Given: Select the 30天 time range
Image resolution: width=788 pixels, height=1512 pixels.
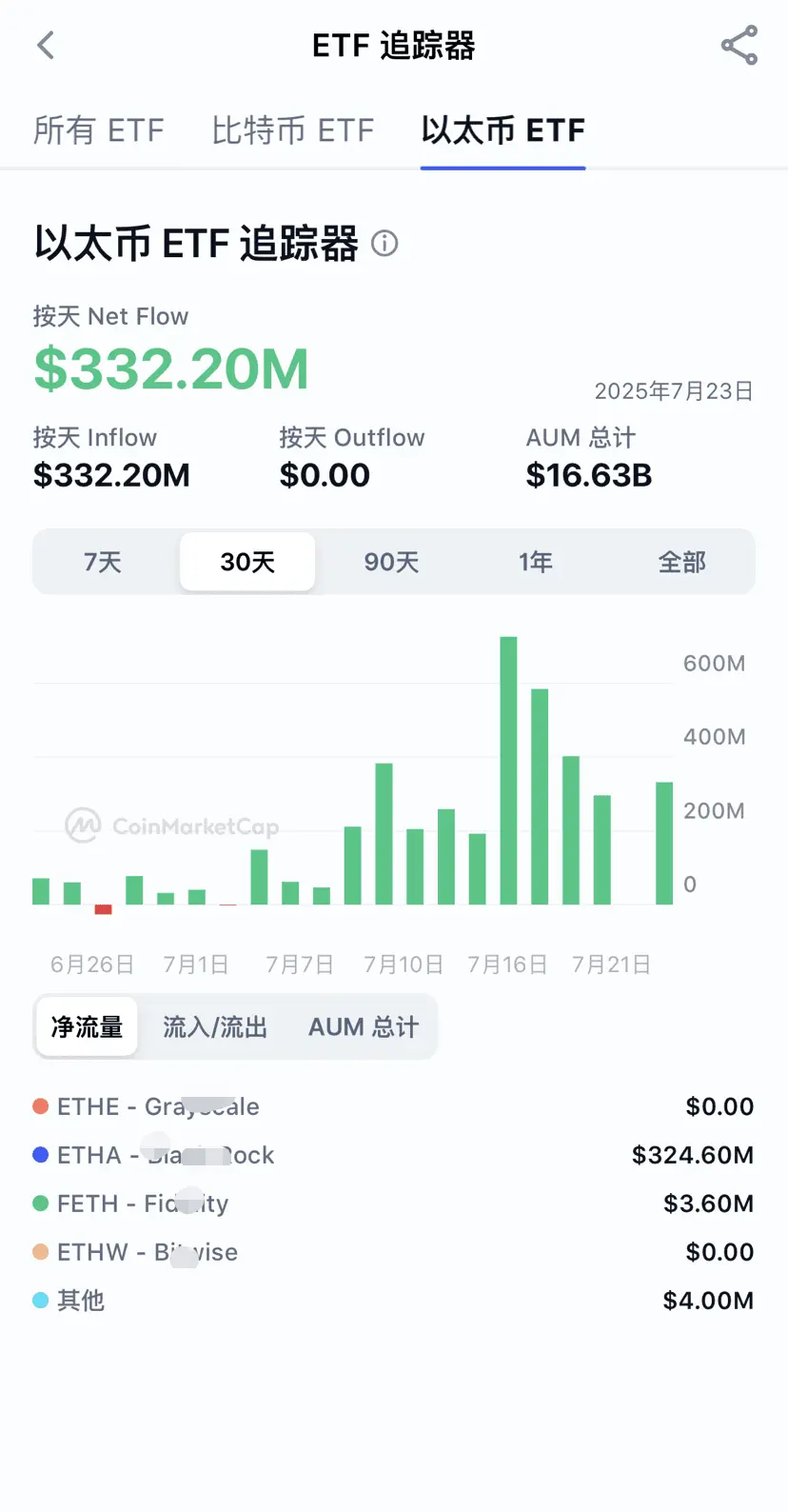Looking at the screenshot, I should coord(247,562).
